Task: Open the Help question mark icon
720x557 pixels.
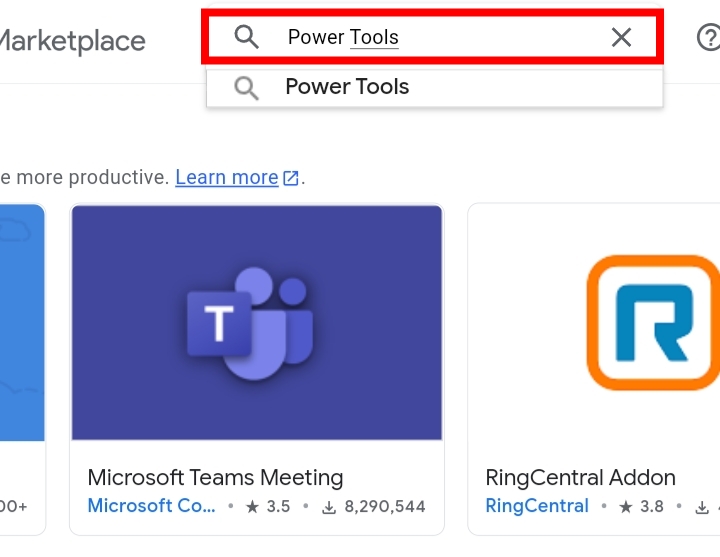Action: pyautogui.click(x=709, y=38)
